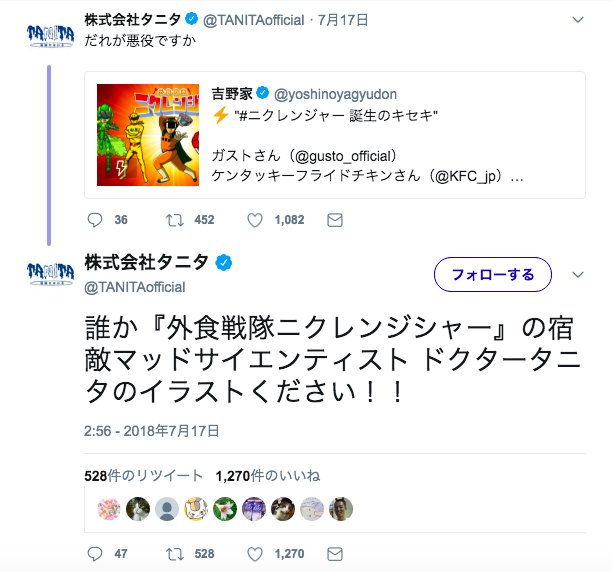Open the 2:56 - 2018年7月17日 timestamp
The image size is (612, 572).
pyautogui.click(x=151, y=431)
